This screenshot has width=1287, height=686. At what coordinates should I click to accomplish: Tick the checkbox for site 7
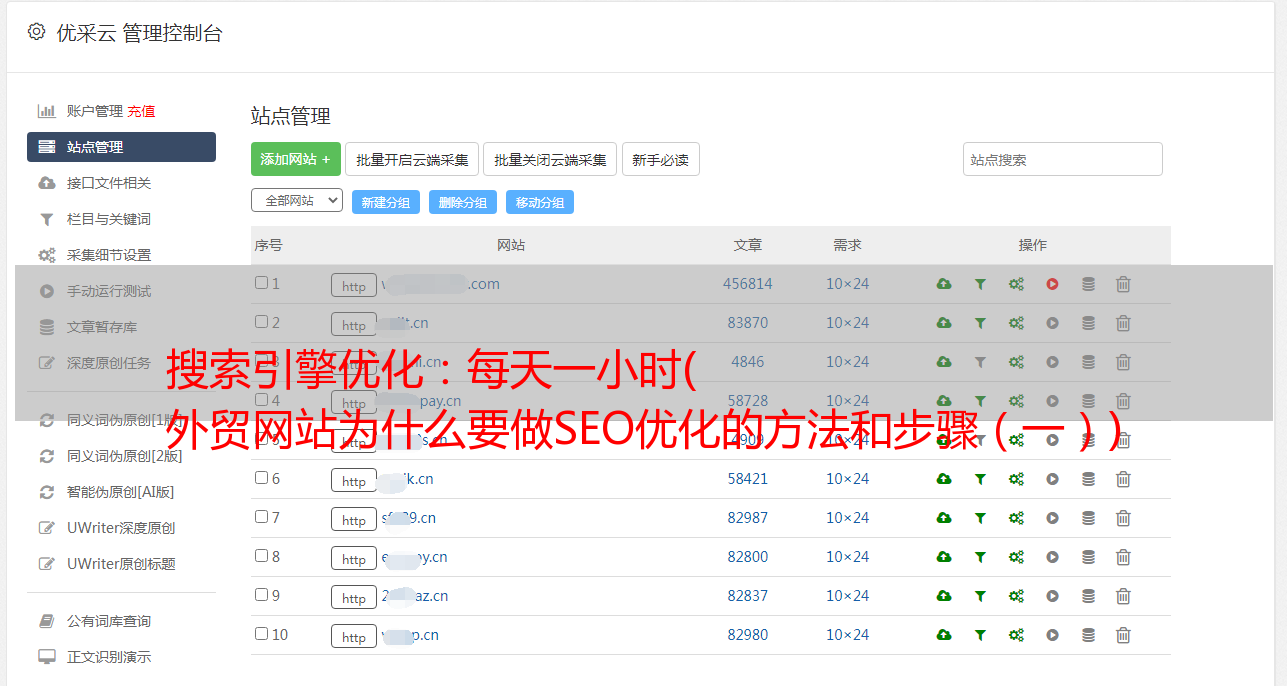point(261,517)
